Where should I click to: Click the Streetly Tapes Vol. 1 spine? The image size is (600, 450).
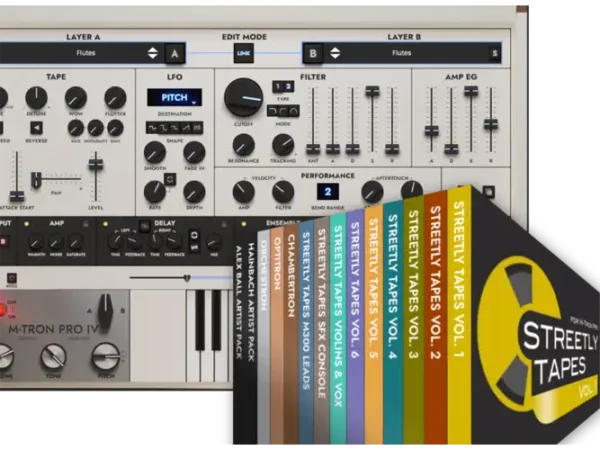(x=458, y=314)
